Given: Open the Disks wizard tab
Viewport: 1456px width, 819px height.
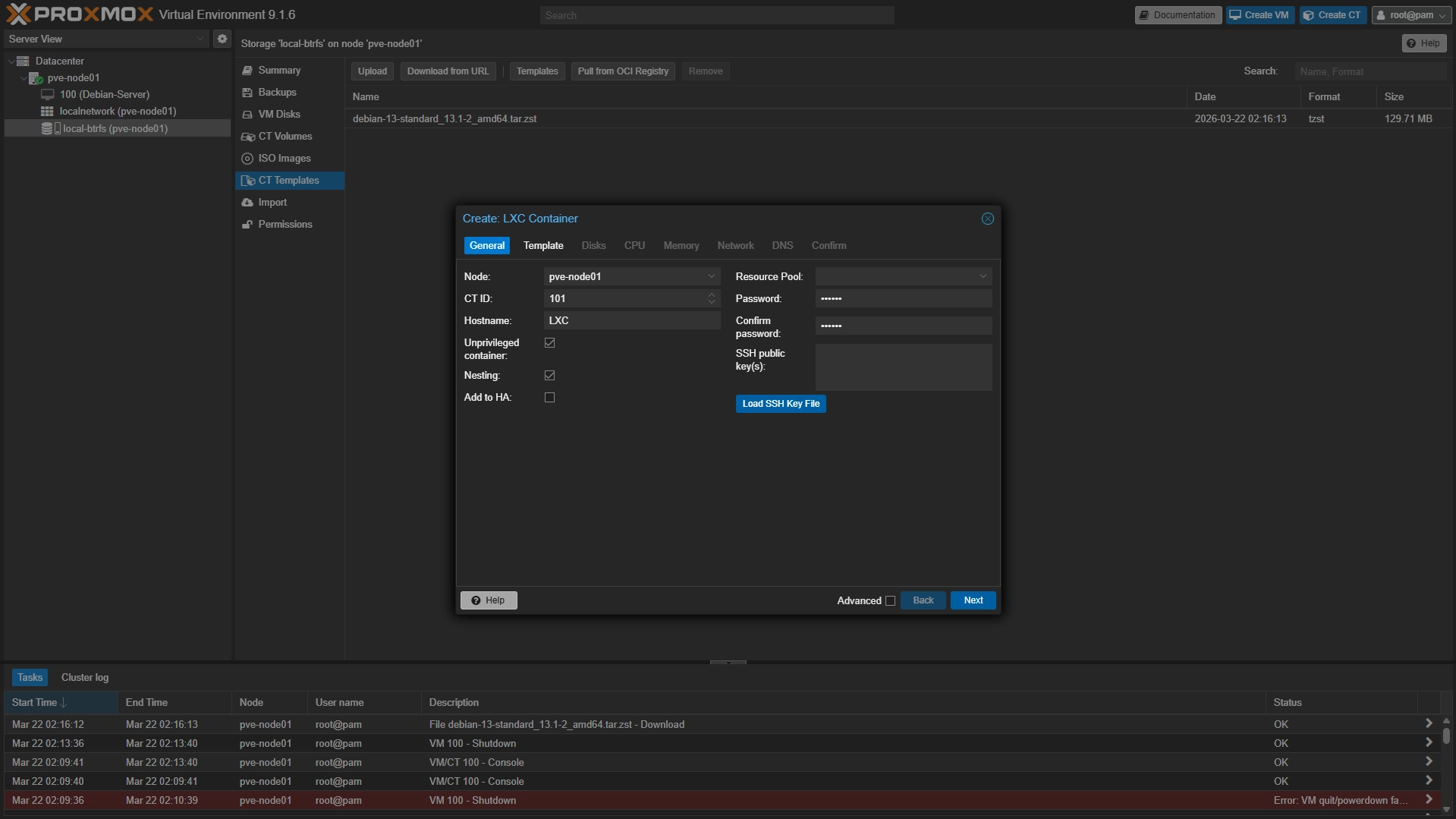Looking at the screenshot, I should [x=593, y=246].
